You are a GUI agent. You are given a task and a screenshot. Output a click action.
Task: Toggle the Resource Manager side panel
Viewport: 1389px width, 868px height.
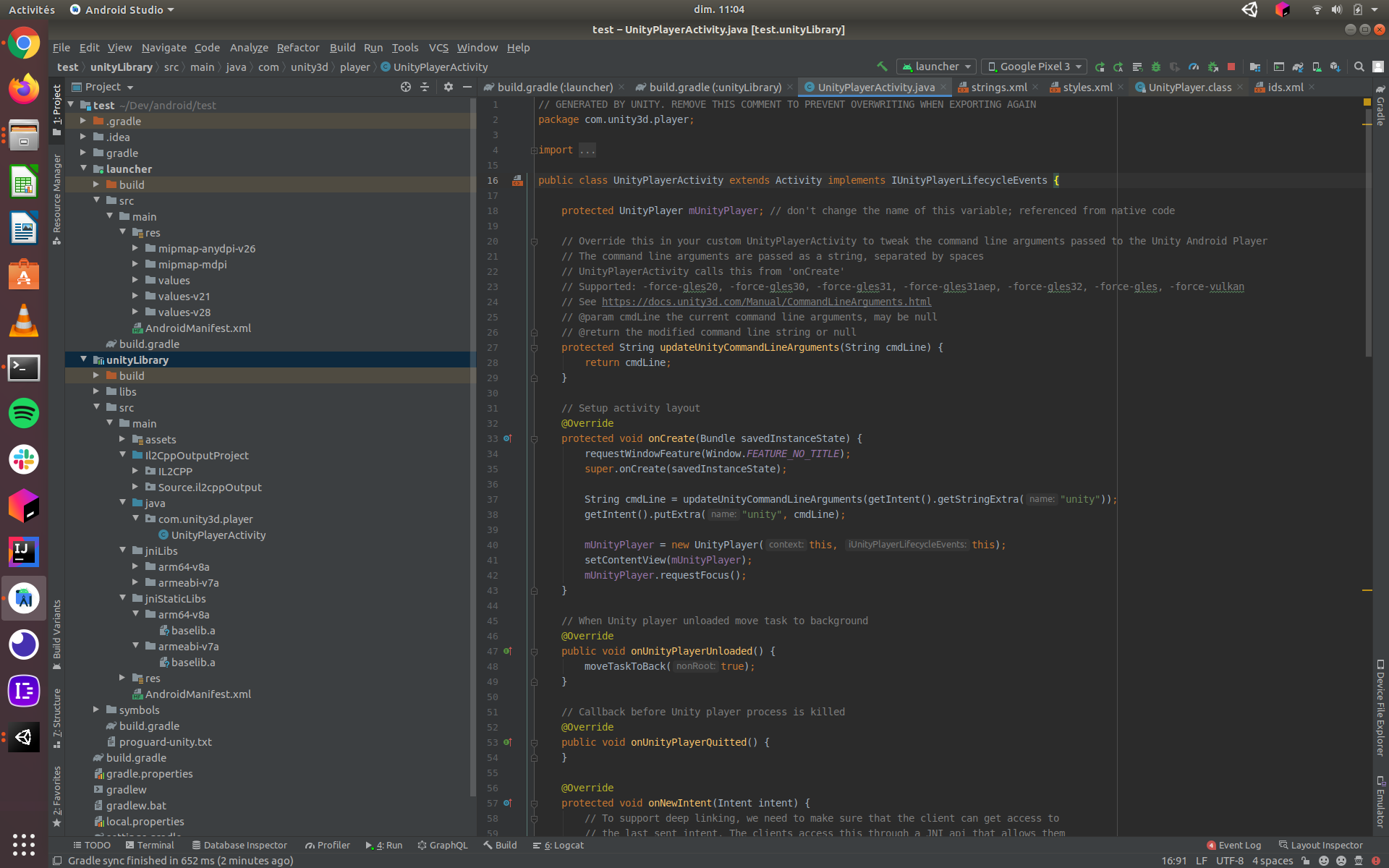(x=57, y=200)
